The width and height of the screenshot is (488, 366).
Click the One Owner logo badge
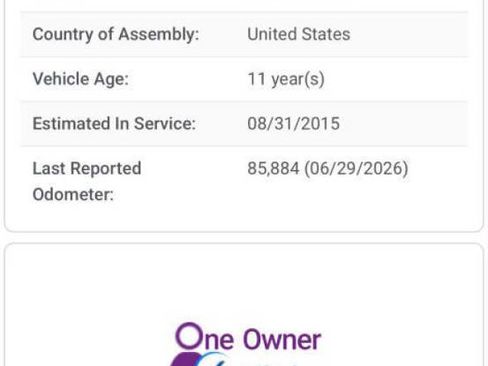click(247, 344)
